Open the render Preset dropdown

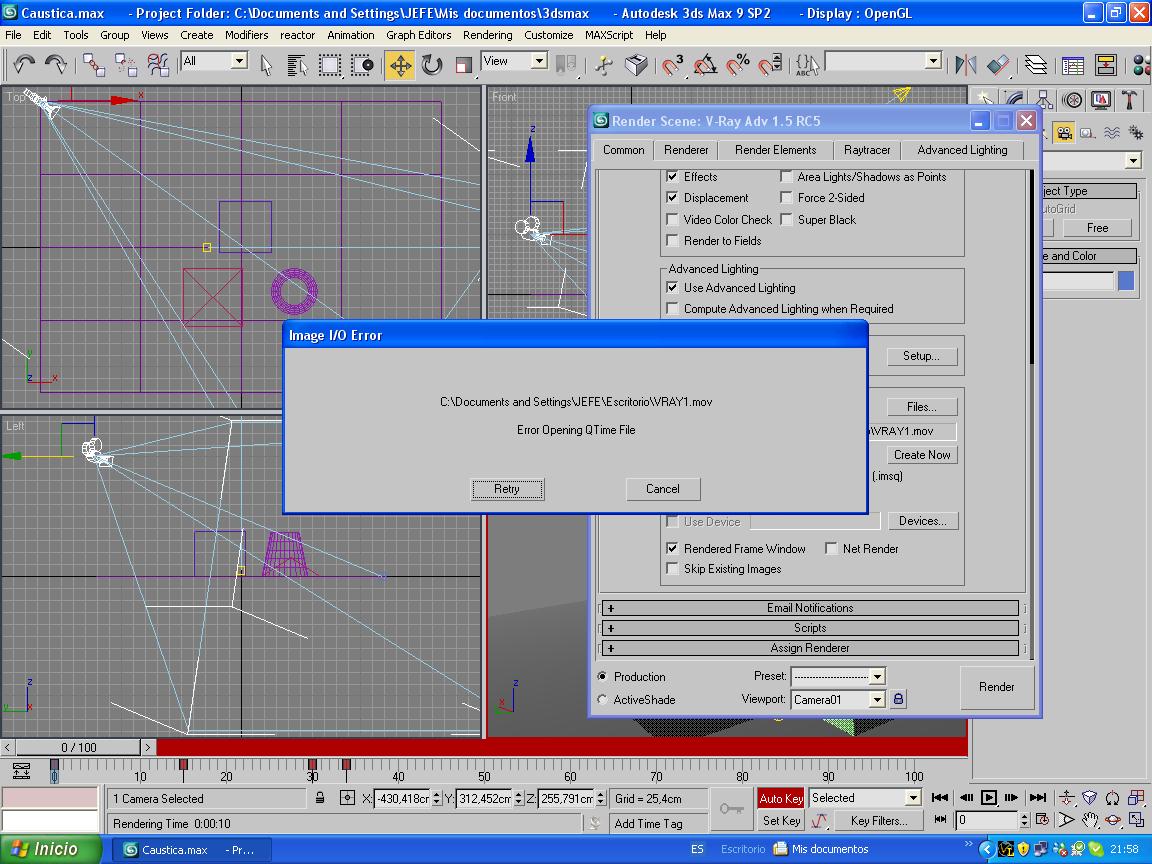(876, 676)
